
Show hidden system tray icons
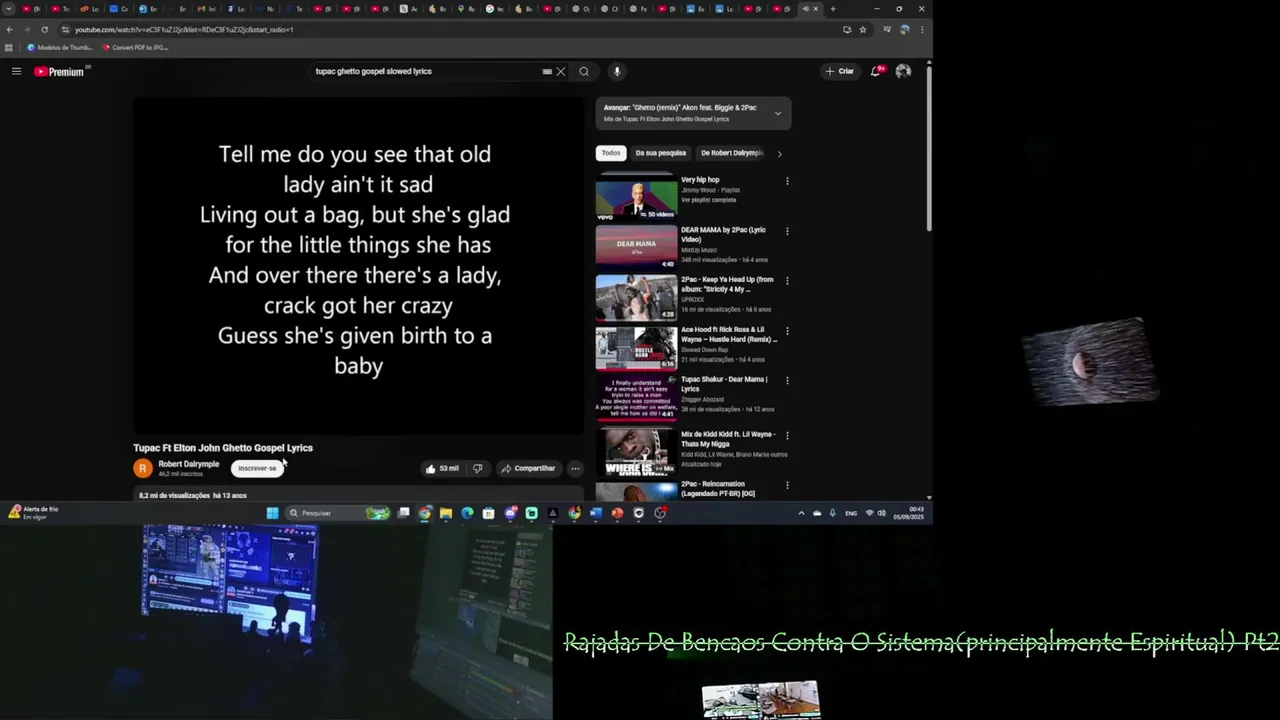tap(801, 513)
